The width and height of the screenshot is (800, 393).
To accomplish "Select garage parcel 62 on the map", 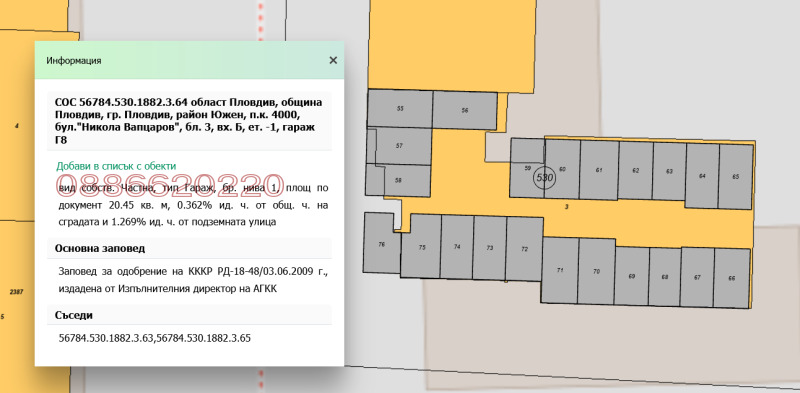I will 636,171.
